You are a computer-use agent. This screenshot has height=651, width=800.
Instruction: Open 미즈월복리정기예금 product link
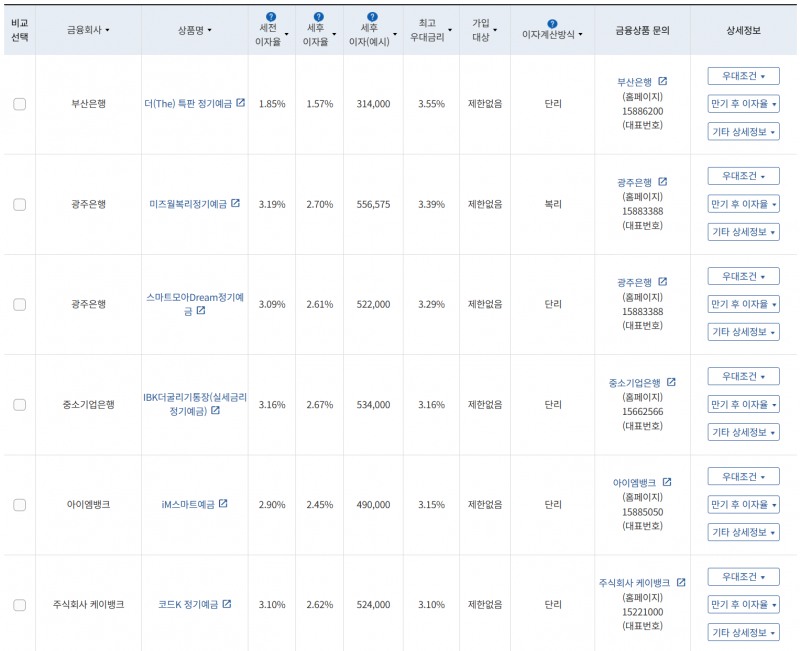pyautogui.click(x=188, y=204)
